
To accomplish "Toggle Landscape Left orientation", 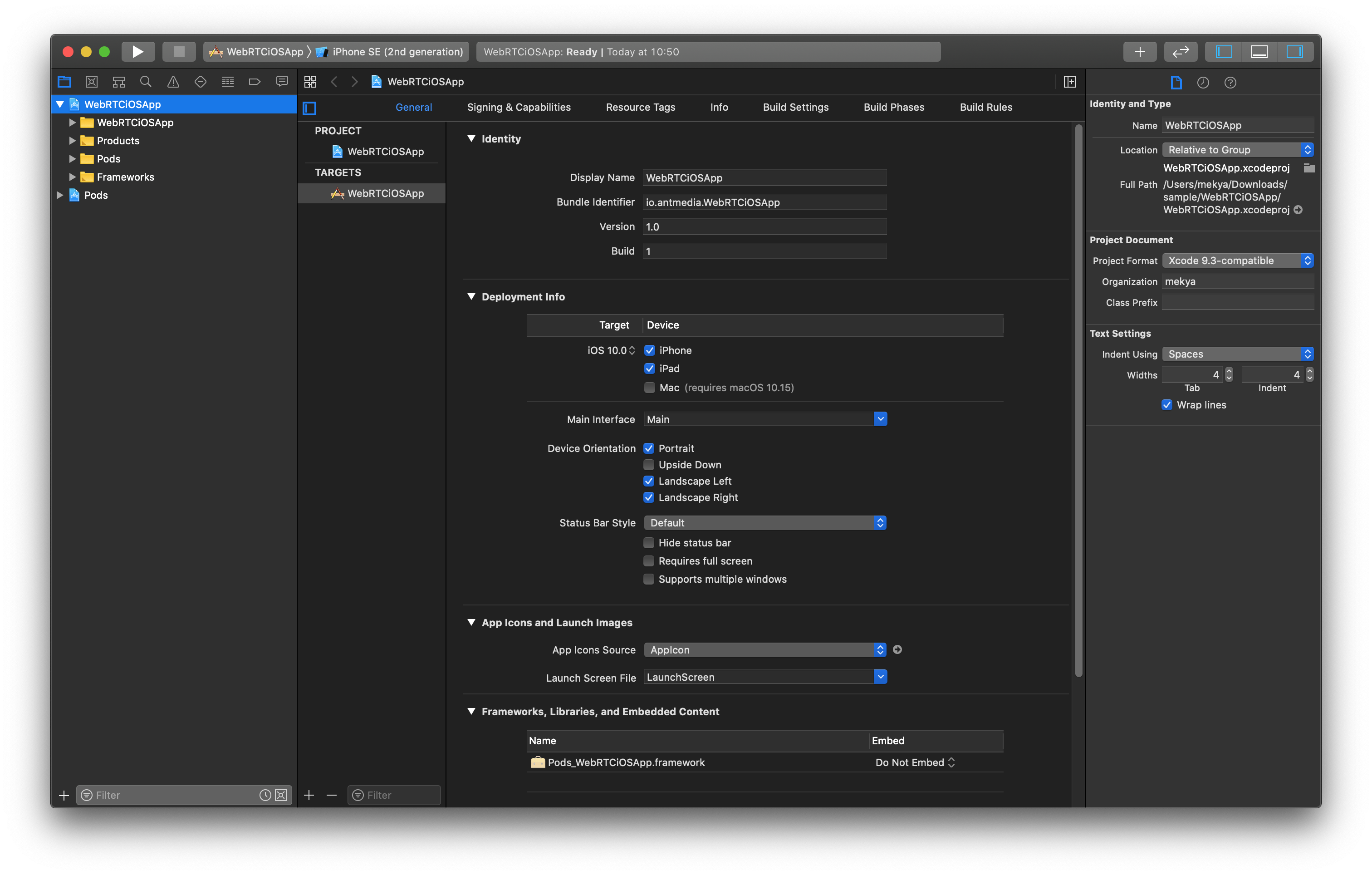I will [648, 481].
